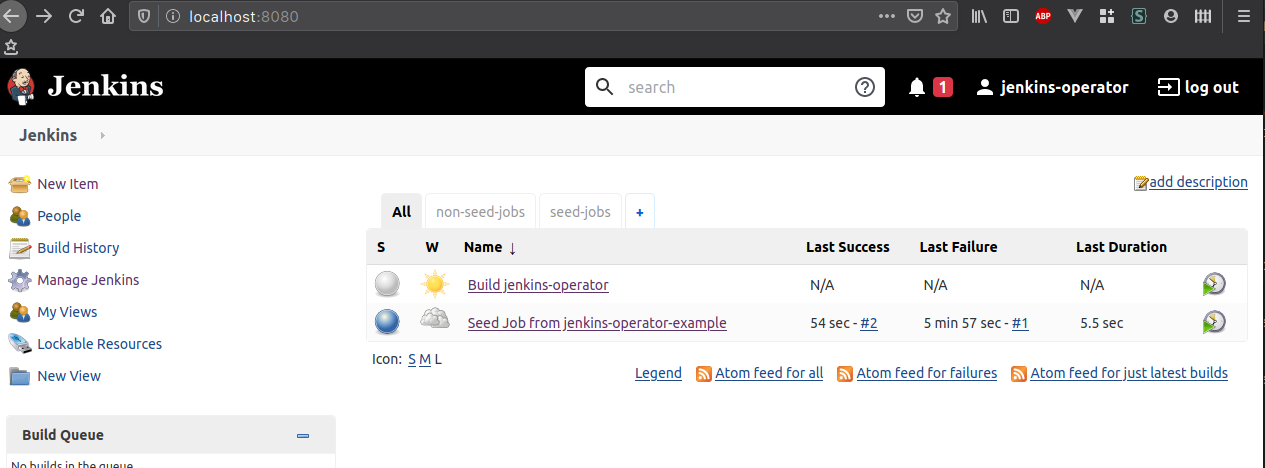The width and height of the screenshot is (1265, 468).
Task: Open last failed build #1
Action: [1020, 323]
